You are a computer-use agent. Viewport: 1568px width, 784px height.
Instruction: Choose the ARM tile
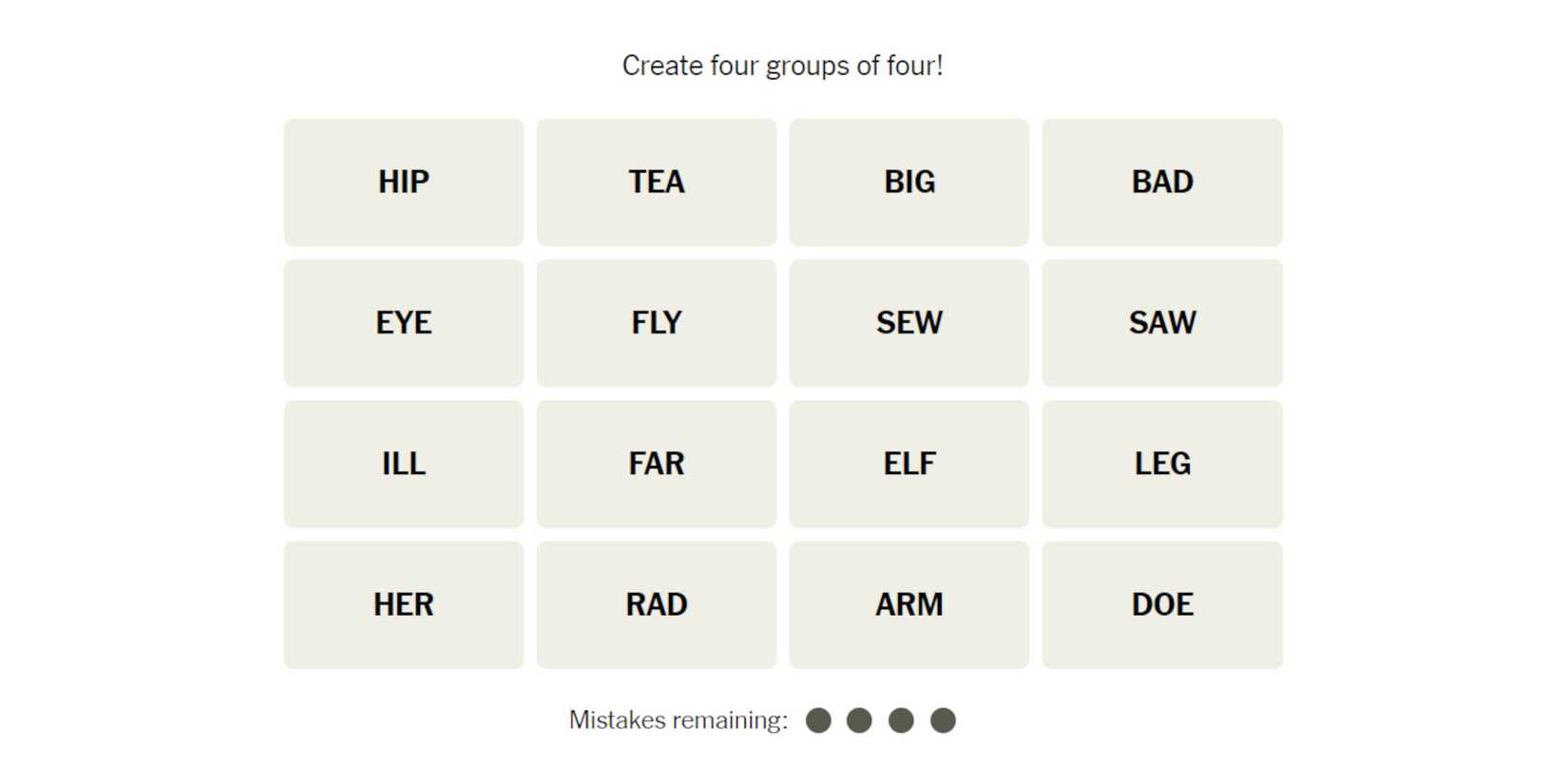(908, 604)
